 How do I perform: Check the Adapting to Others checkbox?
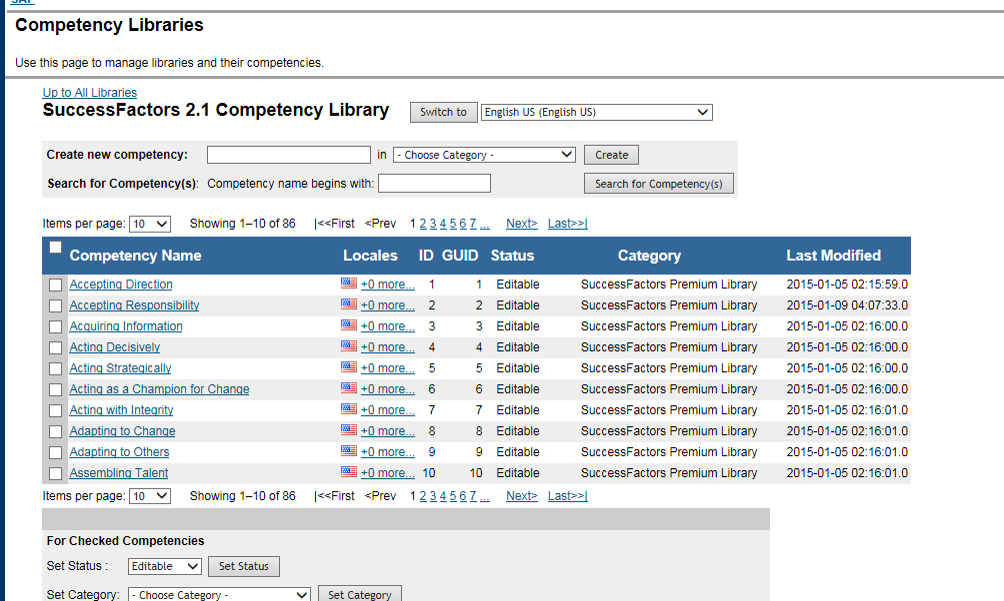point(56,453)
